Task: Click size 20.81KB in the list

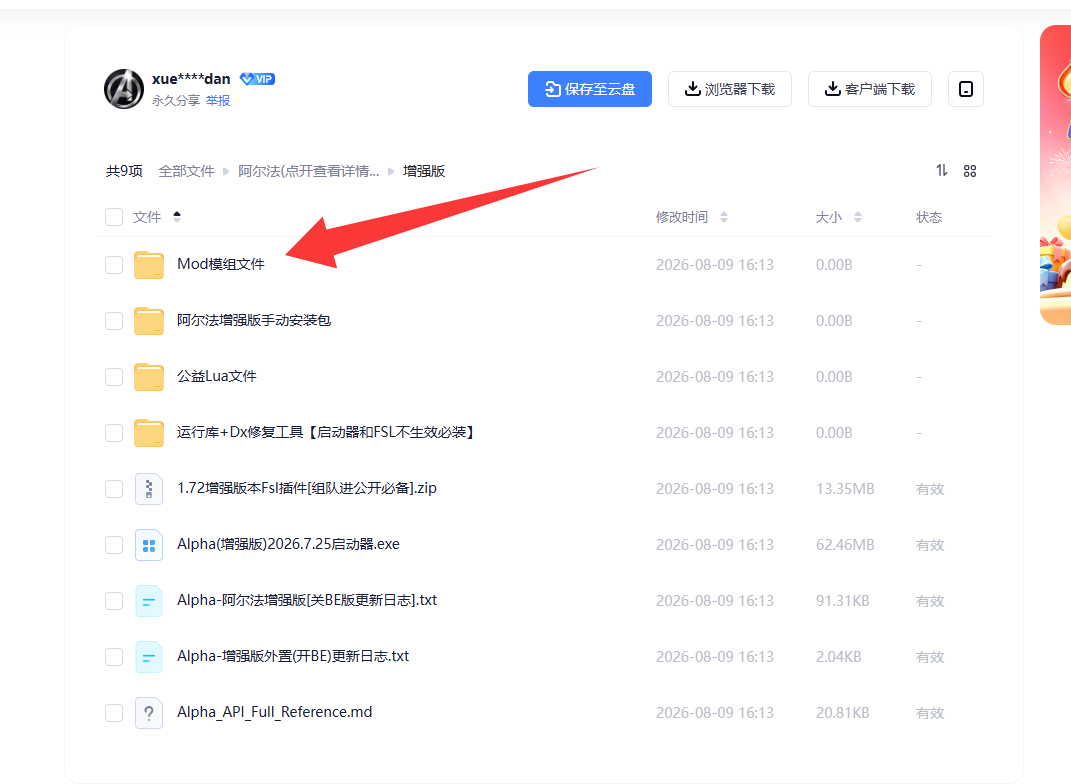Action: click(x=842, y=713)
